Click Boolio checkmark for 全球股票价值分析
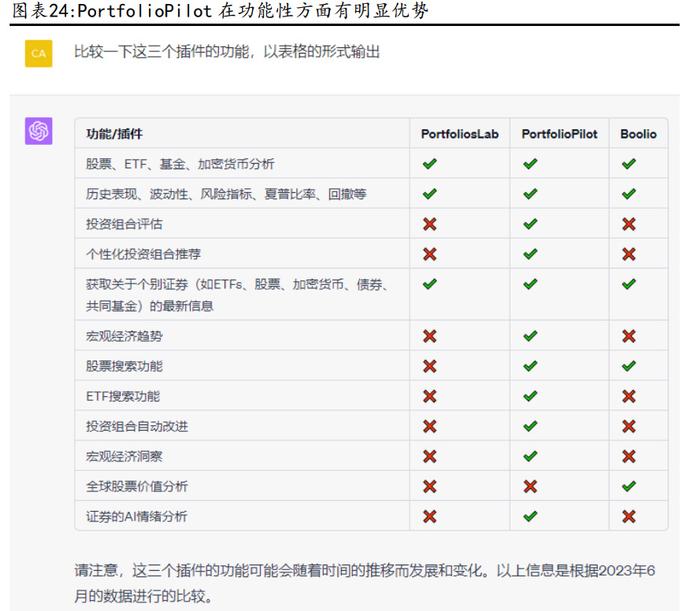 (x=629, y=486)
